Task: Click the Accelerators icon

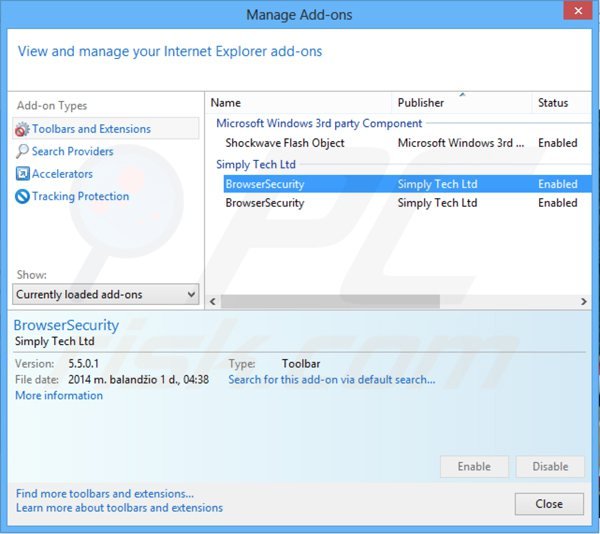Action: click(22, 174)
